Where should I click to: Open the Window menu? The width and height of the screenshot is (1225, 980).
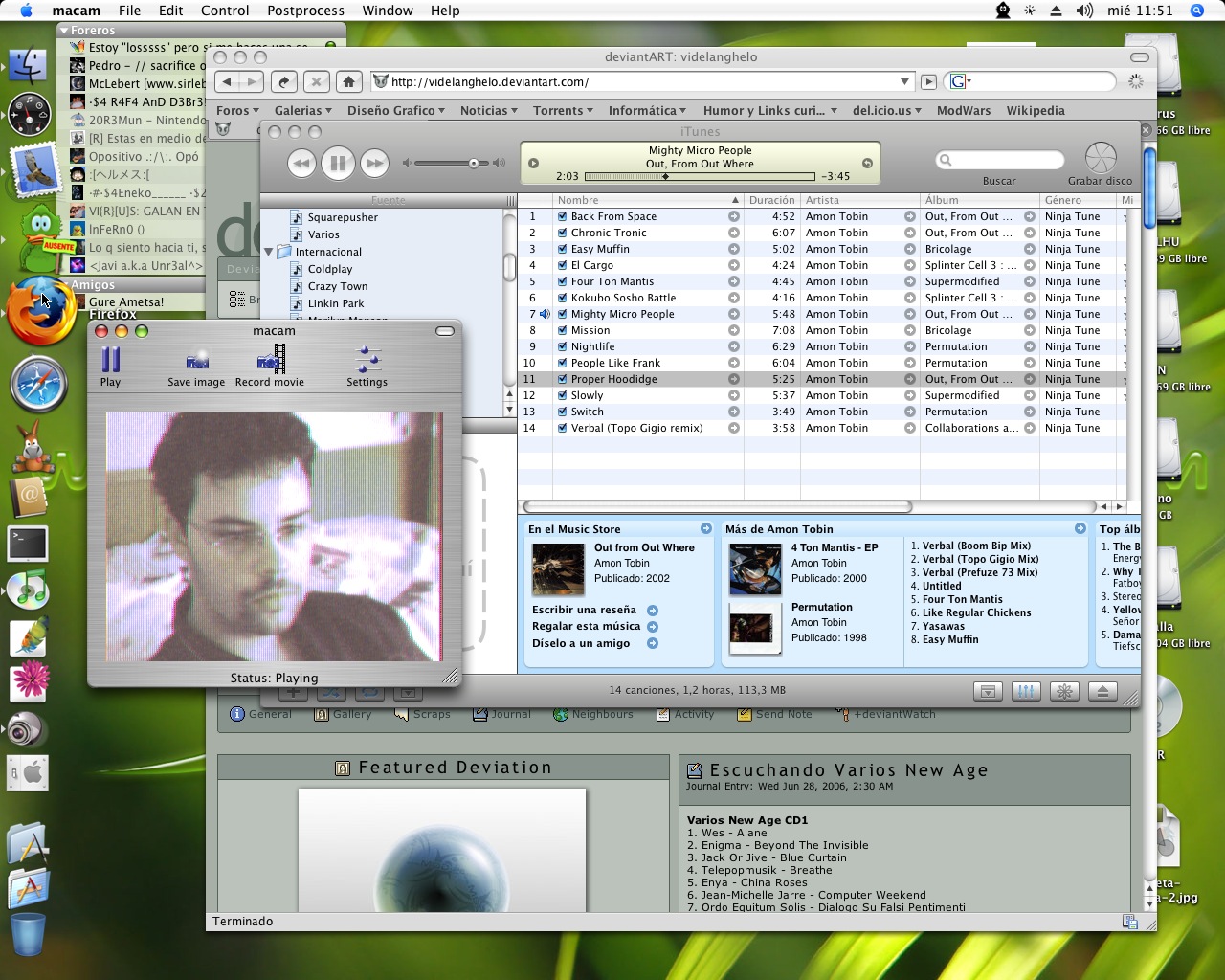click(x=388, y=11)
